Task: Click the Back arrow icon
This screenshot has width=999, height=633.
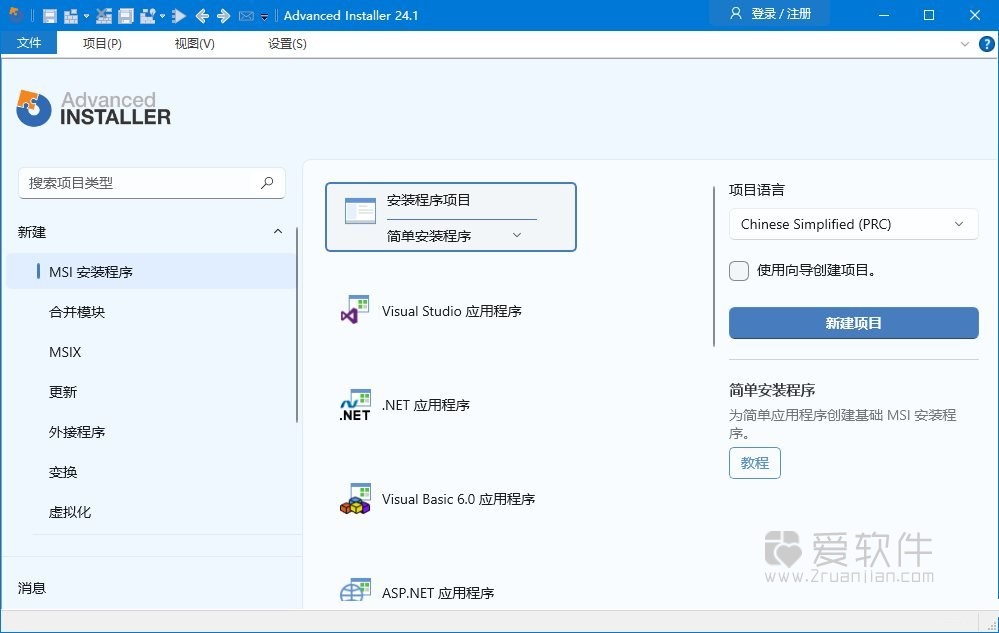Action: (202, 16)
